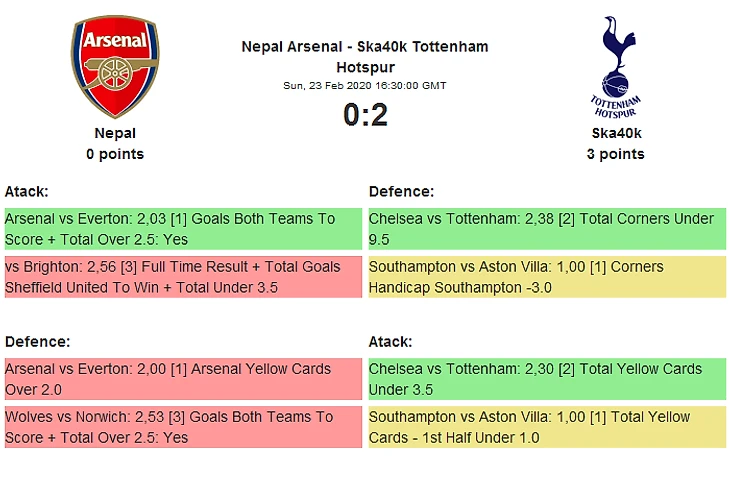The image size is (730, 480).
Task: Select the Sun, 23 Feb 2020 match date
Action: (x=365, y=86)
